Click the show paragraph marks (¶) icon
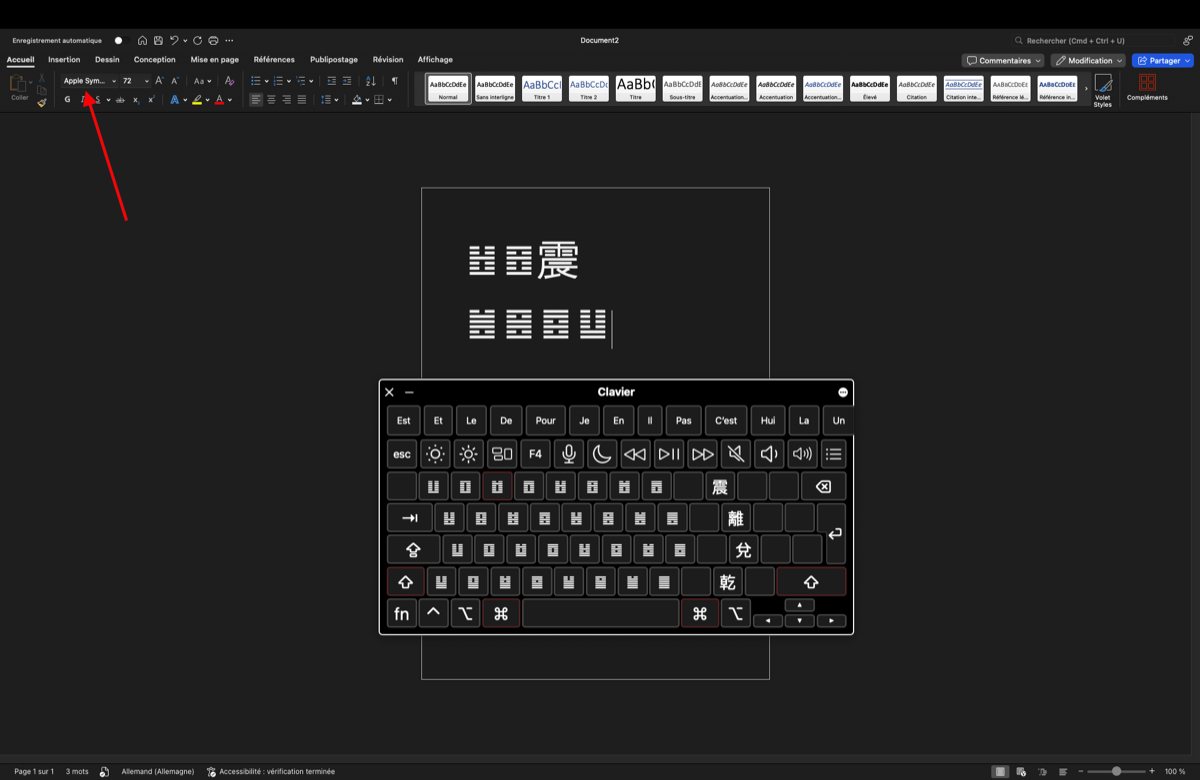Screen dimensions: 1200x780 tap(395, 81)
